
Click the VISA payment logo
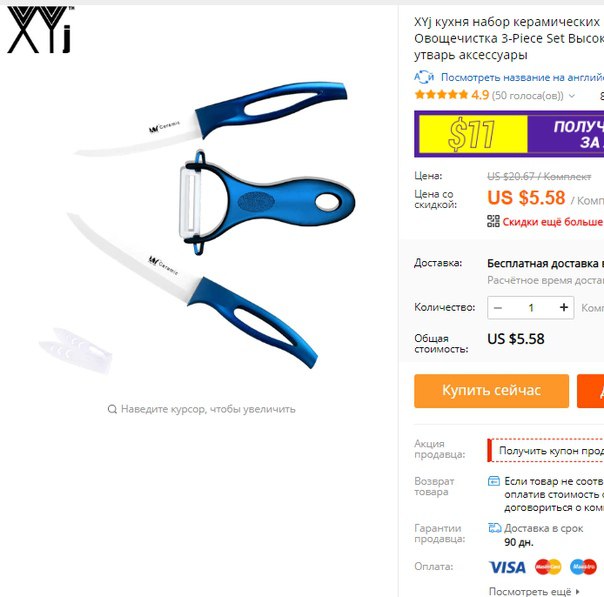[507, 567]
